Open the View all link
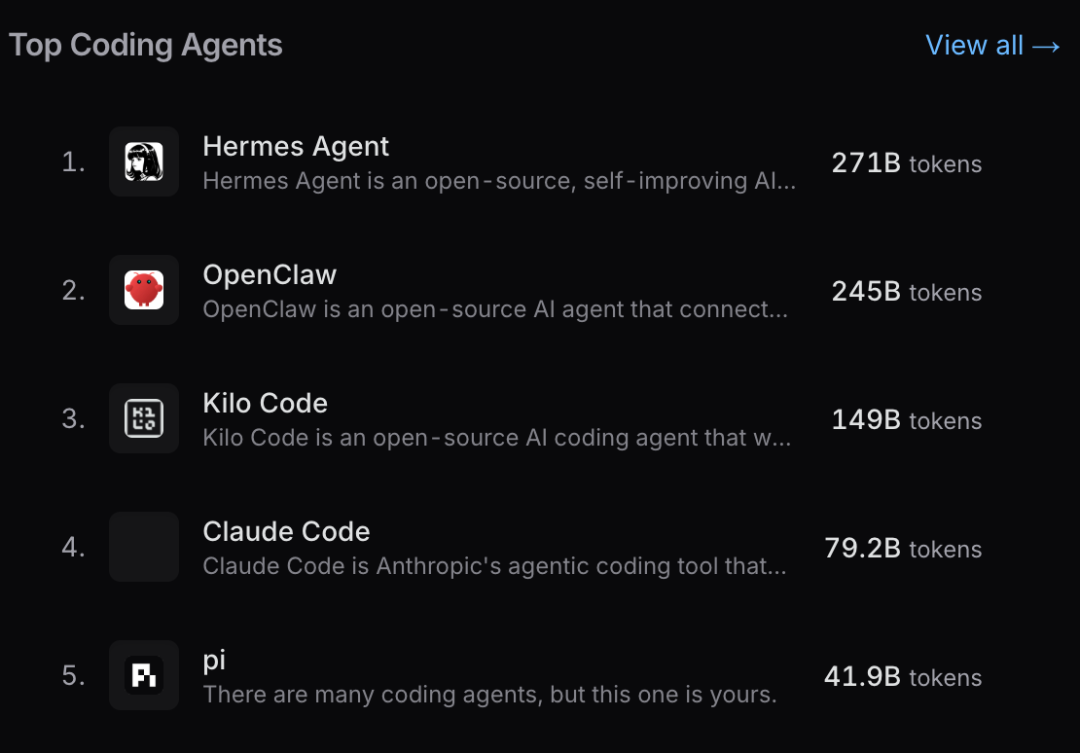The image size is (1080, 753). coord(993,45)
